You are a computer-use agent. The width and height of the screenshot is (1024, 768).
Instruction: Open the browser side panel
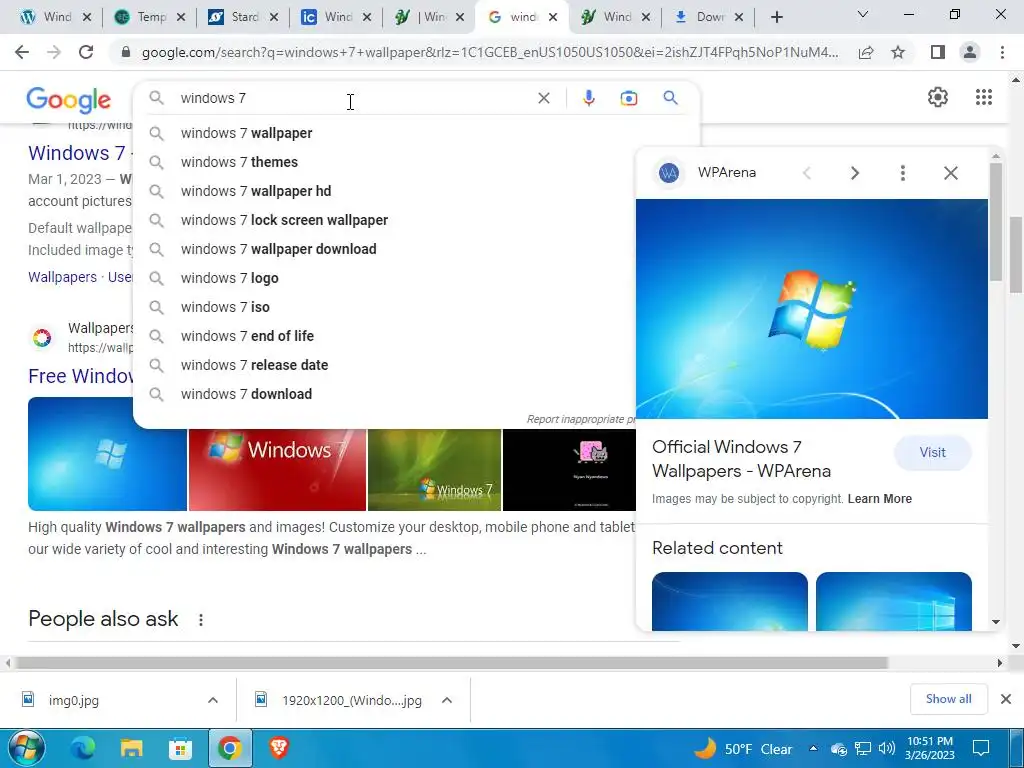point(938,52)
